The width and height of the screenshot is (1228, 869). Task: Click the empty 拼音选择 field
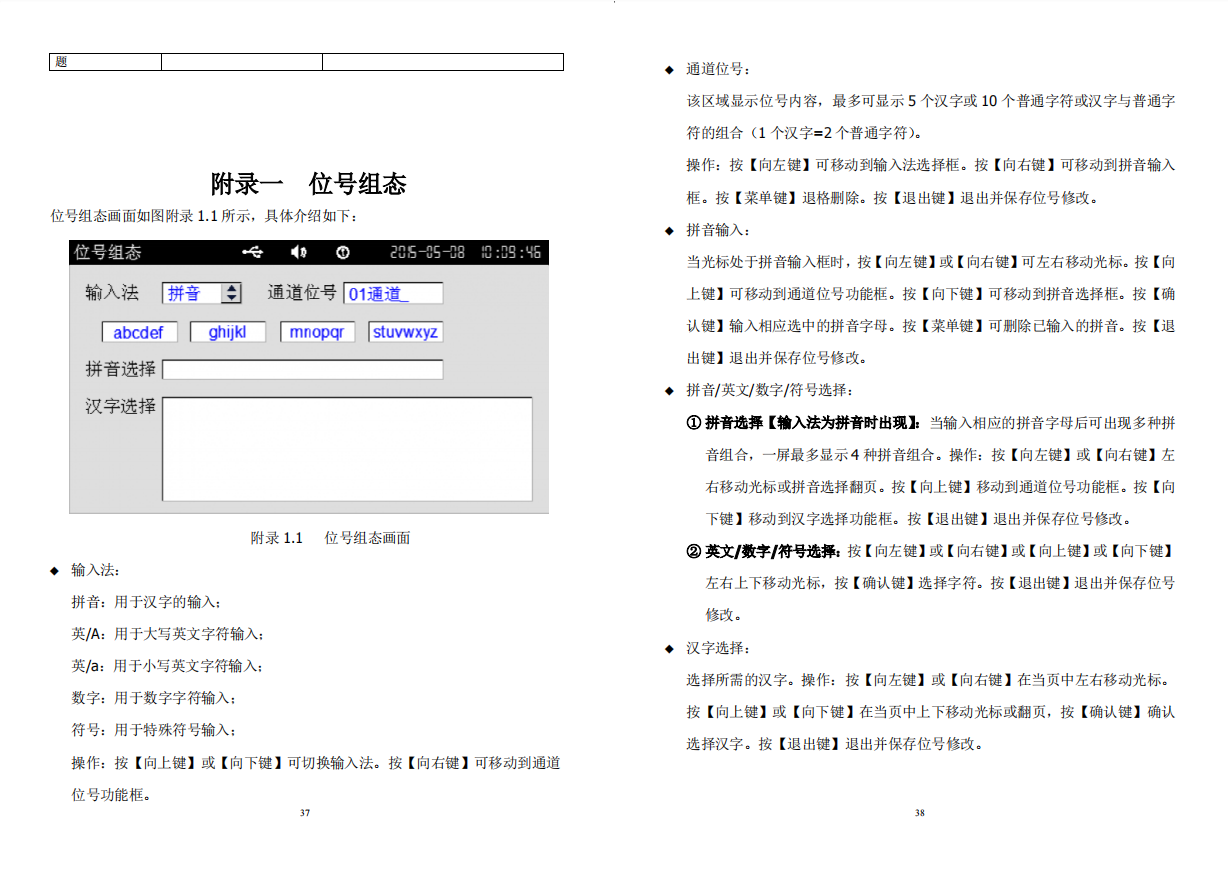pos(302,370)
